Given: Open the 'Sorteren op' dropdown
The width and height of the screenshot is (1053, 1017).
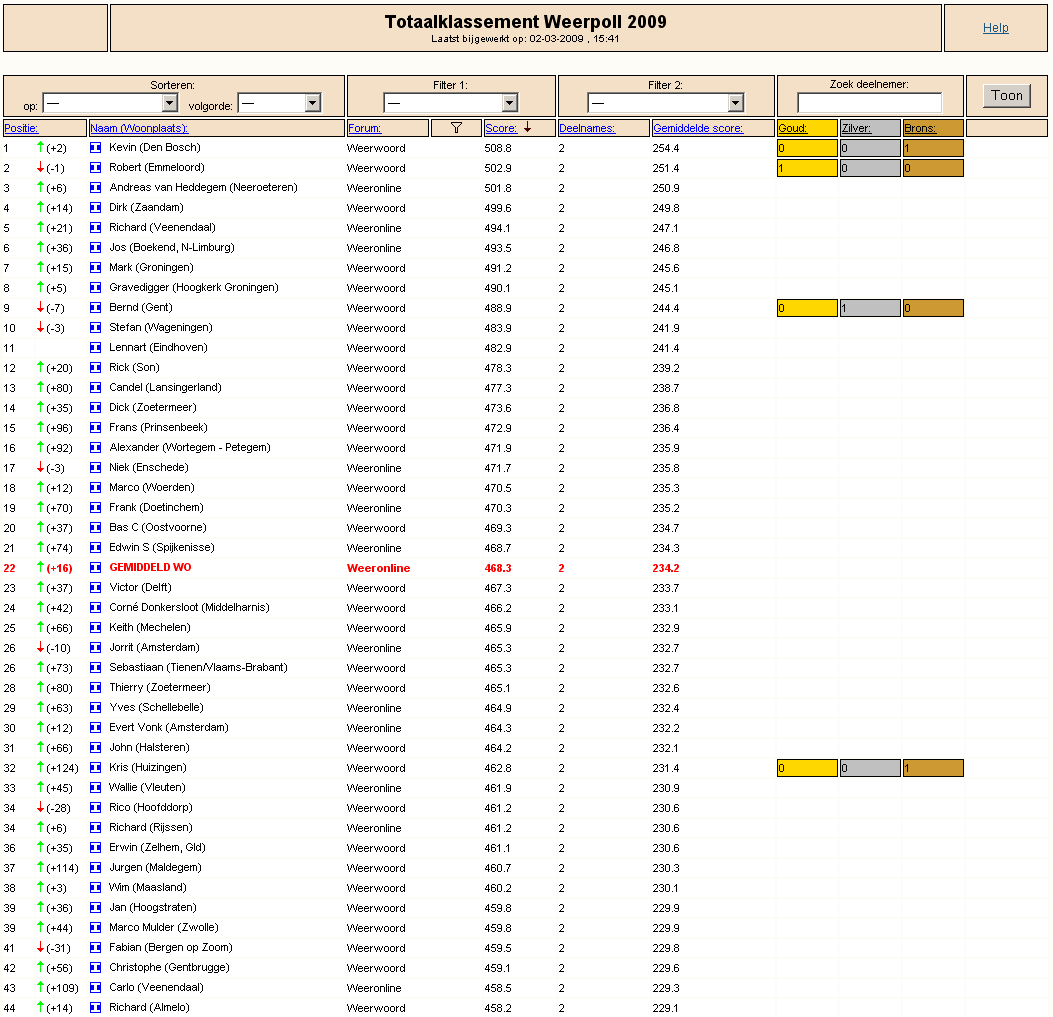Looking at the screenshot, I should click(110, 103).
